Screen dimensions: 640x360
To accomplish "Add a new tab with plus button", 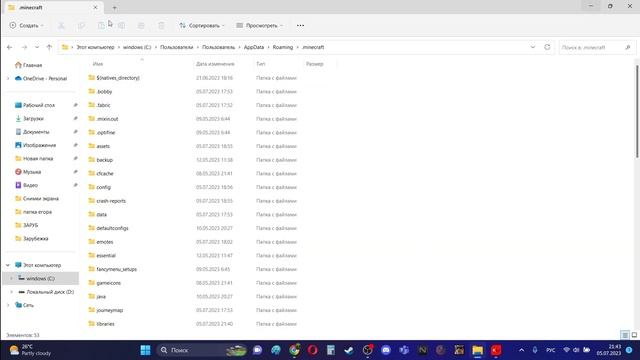I will tap(115, 7).
